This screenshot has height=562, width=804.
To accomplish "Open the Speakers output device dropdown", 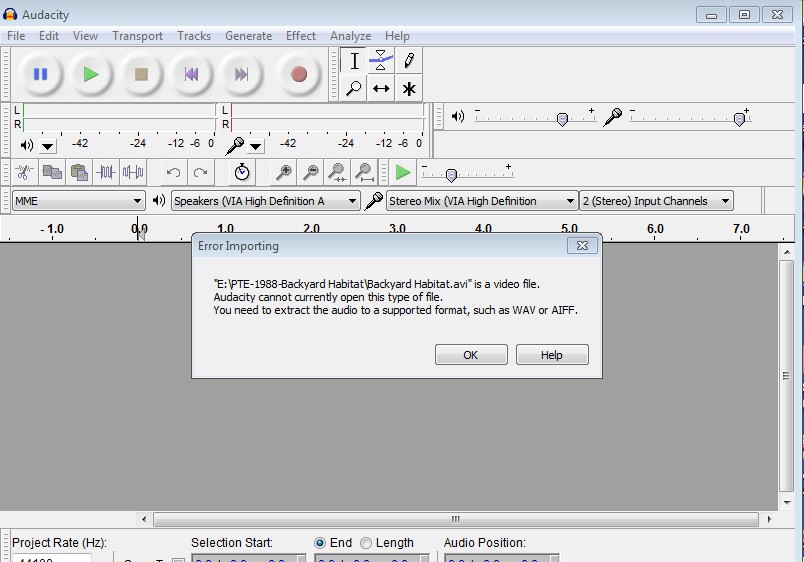I will coord(266,201).
